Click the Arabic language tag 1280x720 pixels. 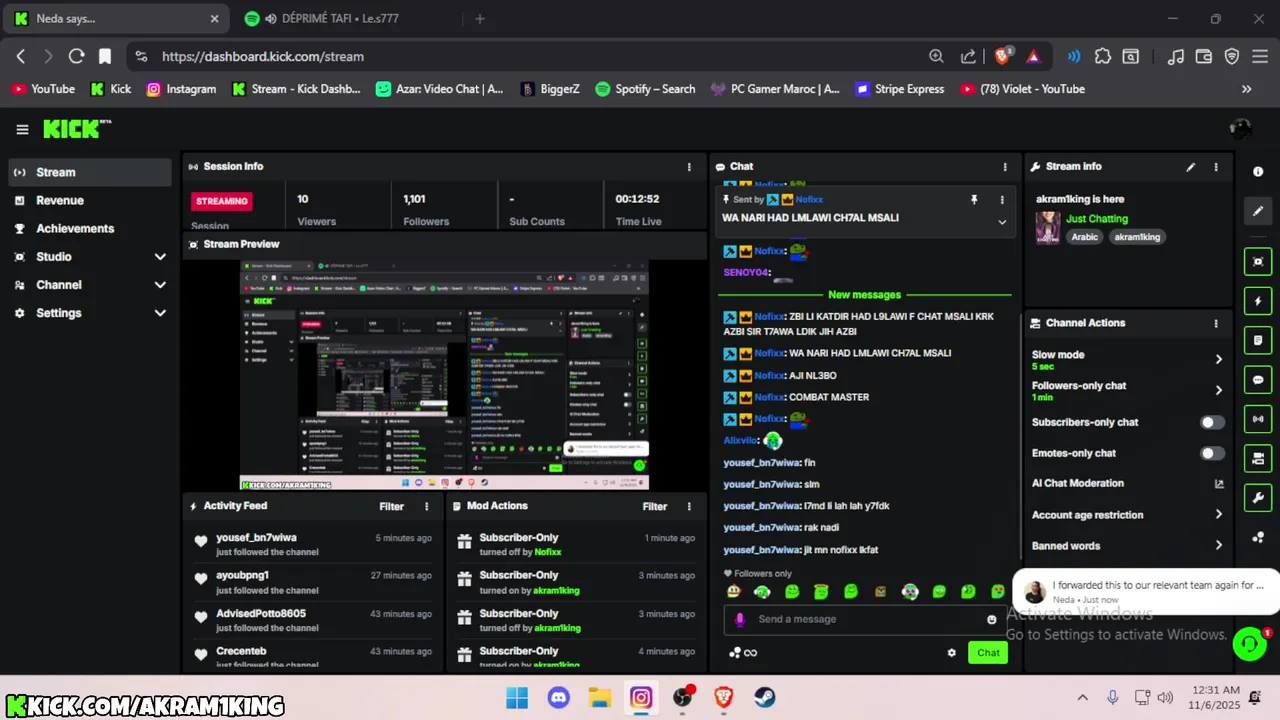pyautogui.click(x=1085, y=238)
